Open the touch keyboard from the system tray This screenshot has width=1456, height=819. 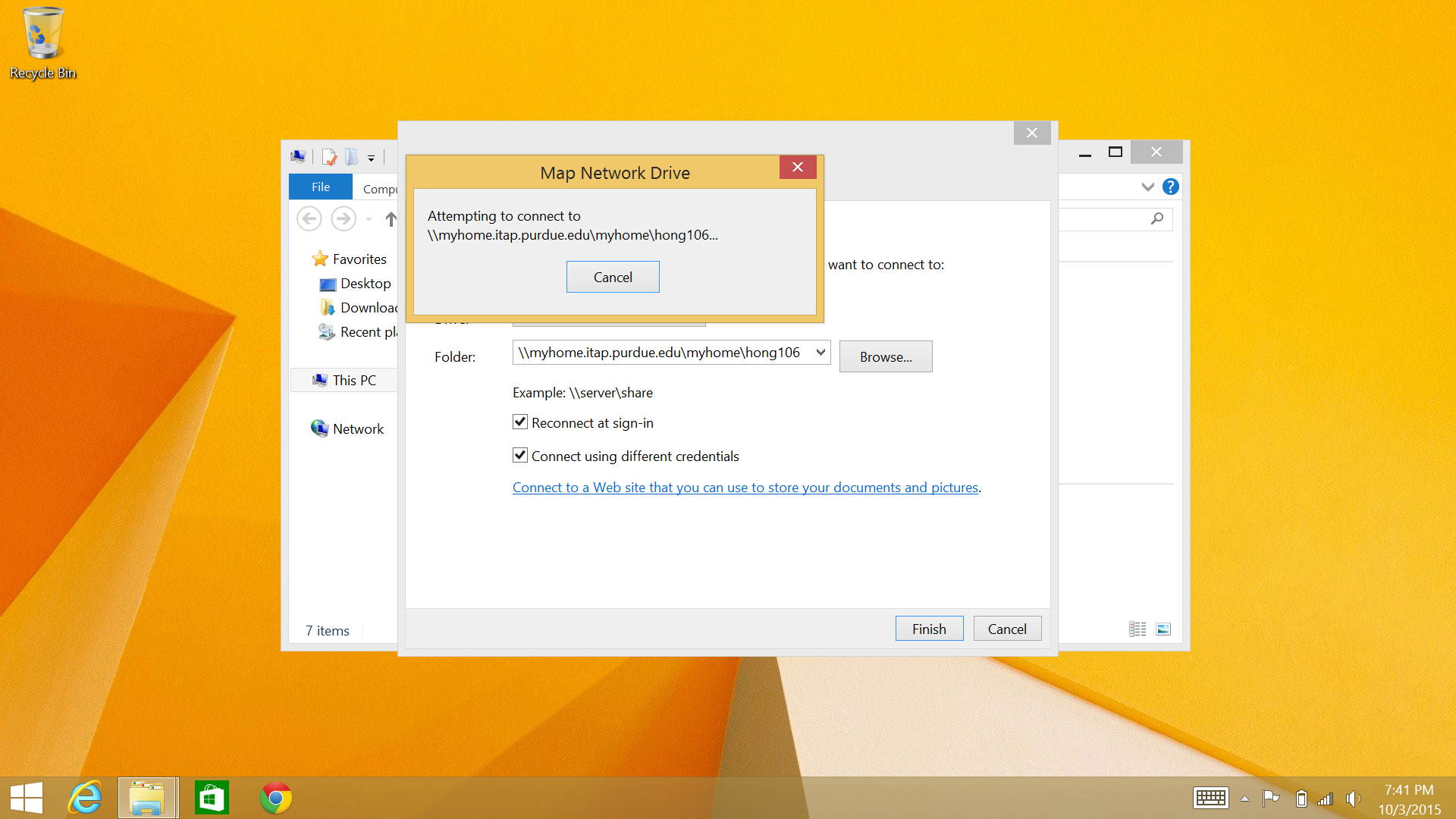(1211, 797)
